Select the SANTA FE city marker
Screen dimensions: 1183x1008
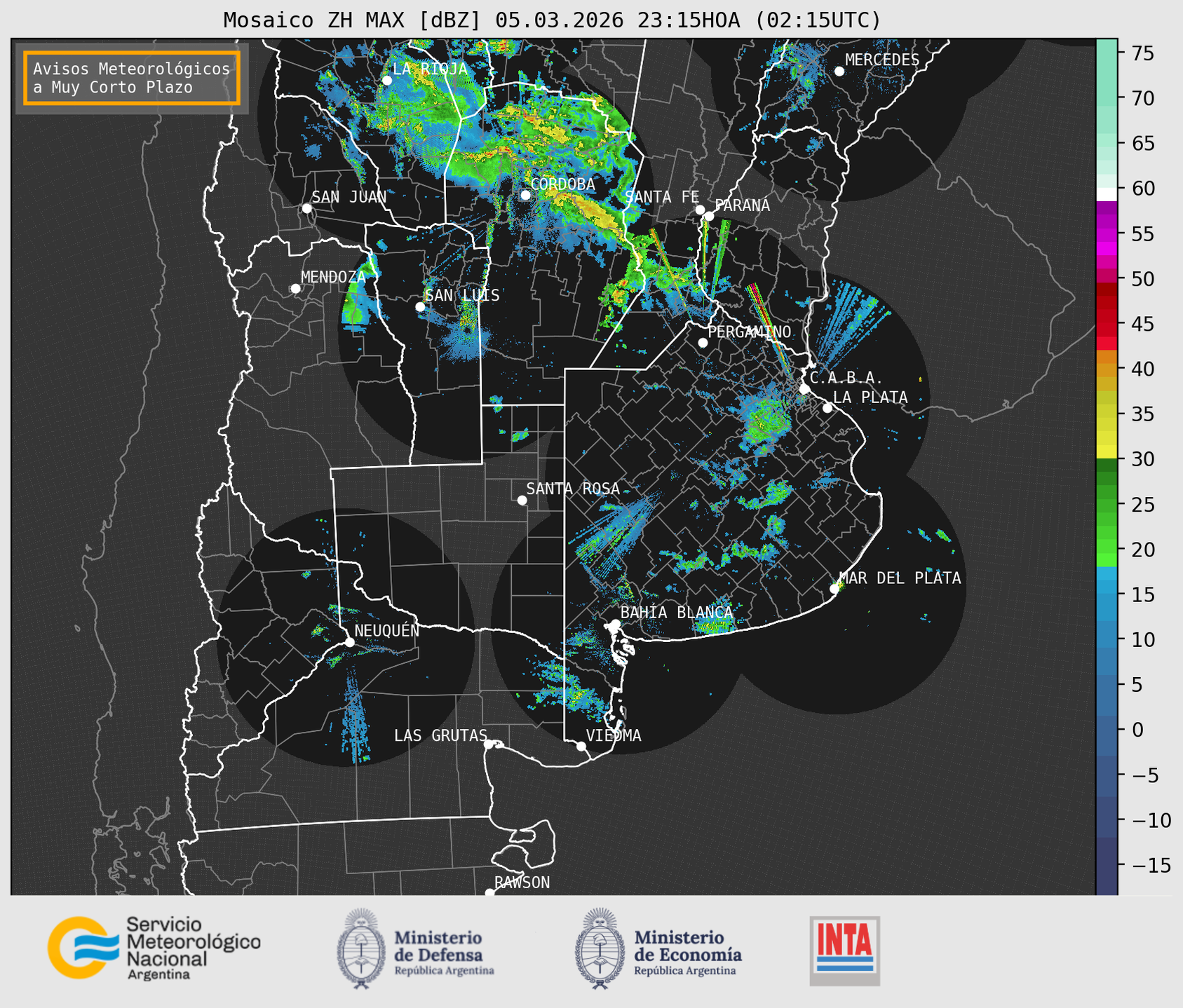pyautogui.click(x=700, y=210)
